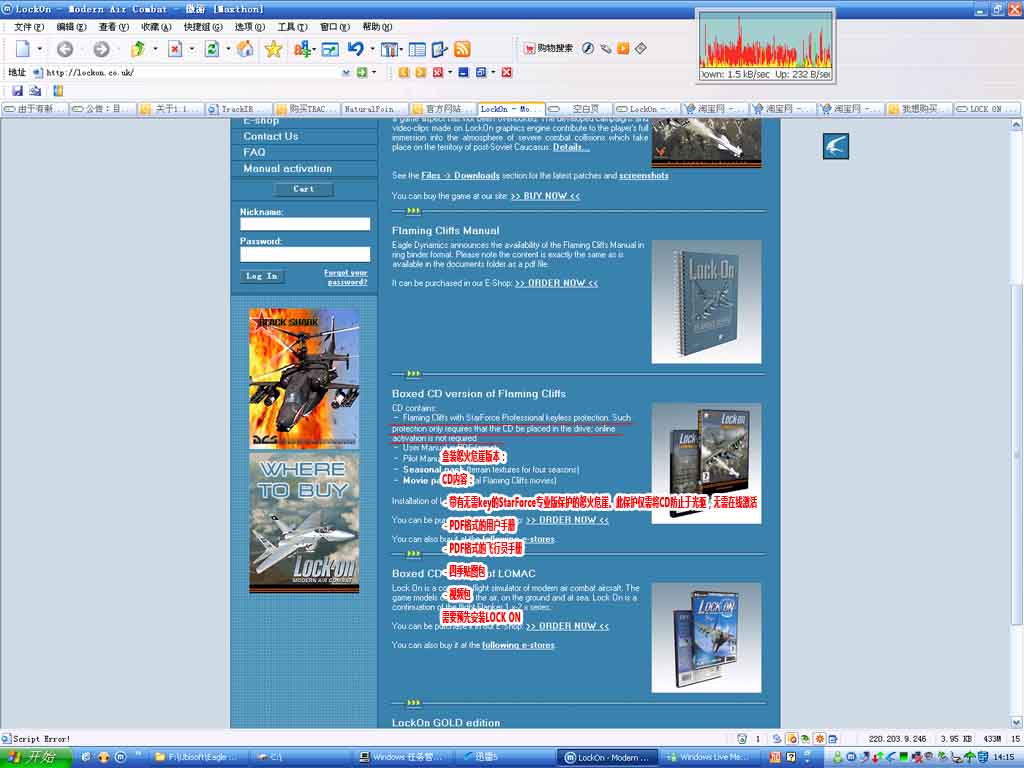
Task: Switch to the 空白页 blank page tab
Action: pos(579,109)
